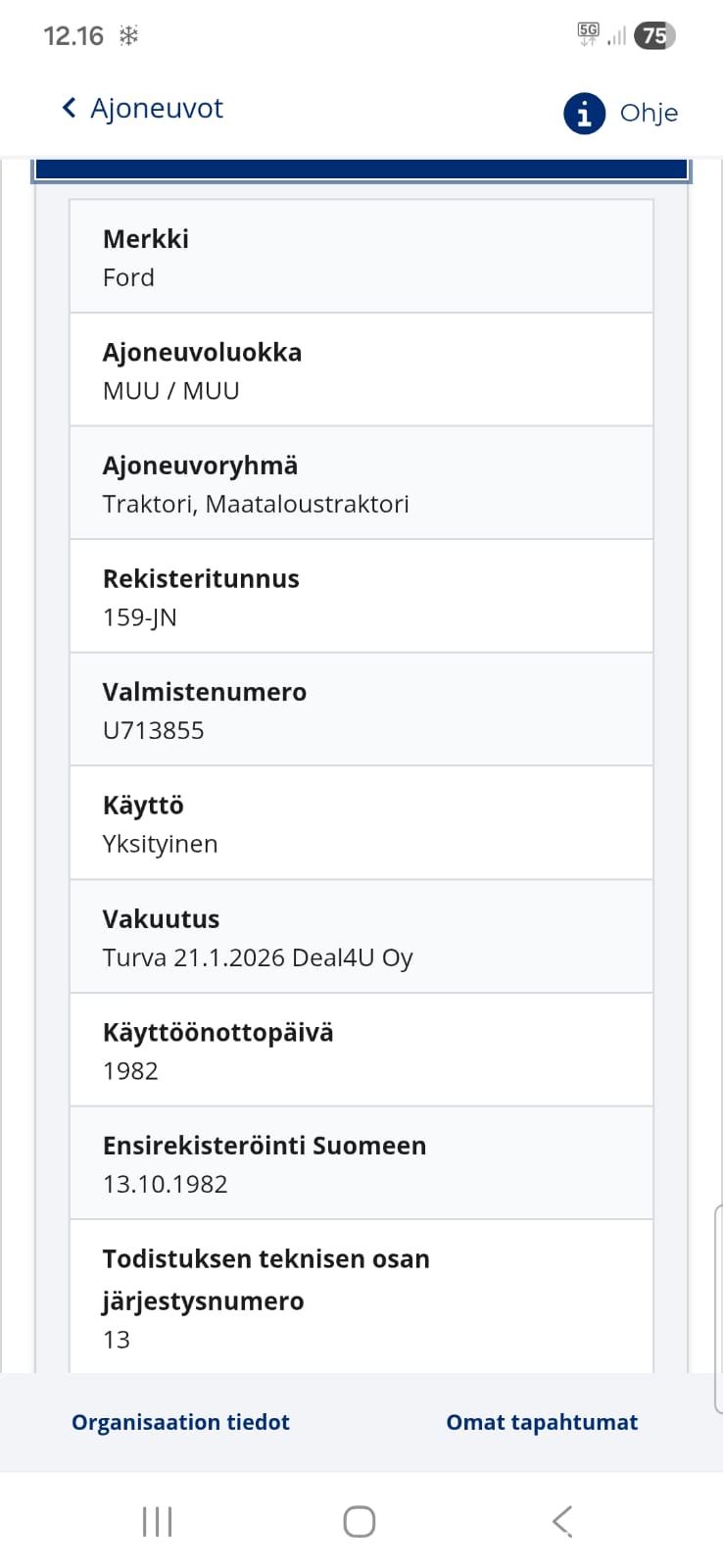
Task: Select the Merkki Ford row
Action: click(x=361, y=257)
